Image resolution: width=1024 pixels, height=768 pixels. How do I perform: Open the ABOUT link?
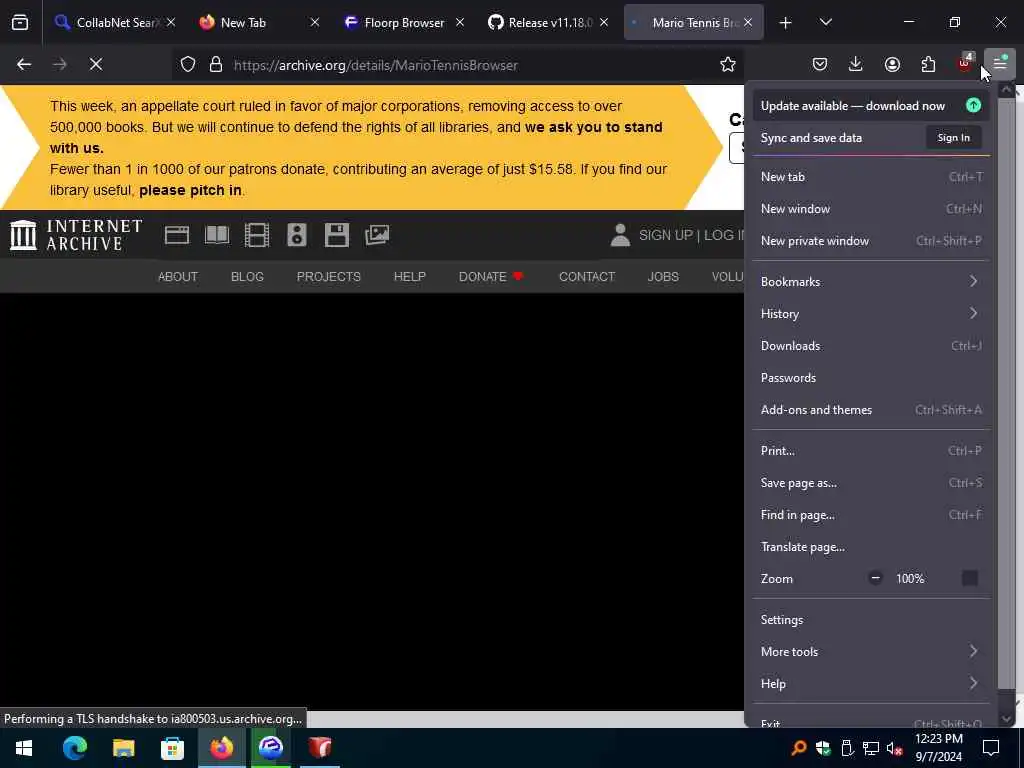tap(178, 277)
